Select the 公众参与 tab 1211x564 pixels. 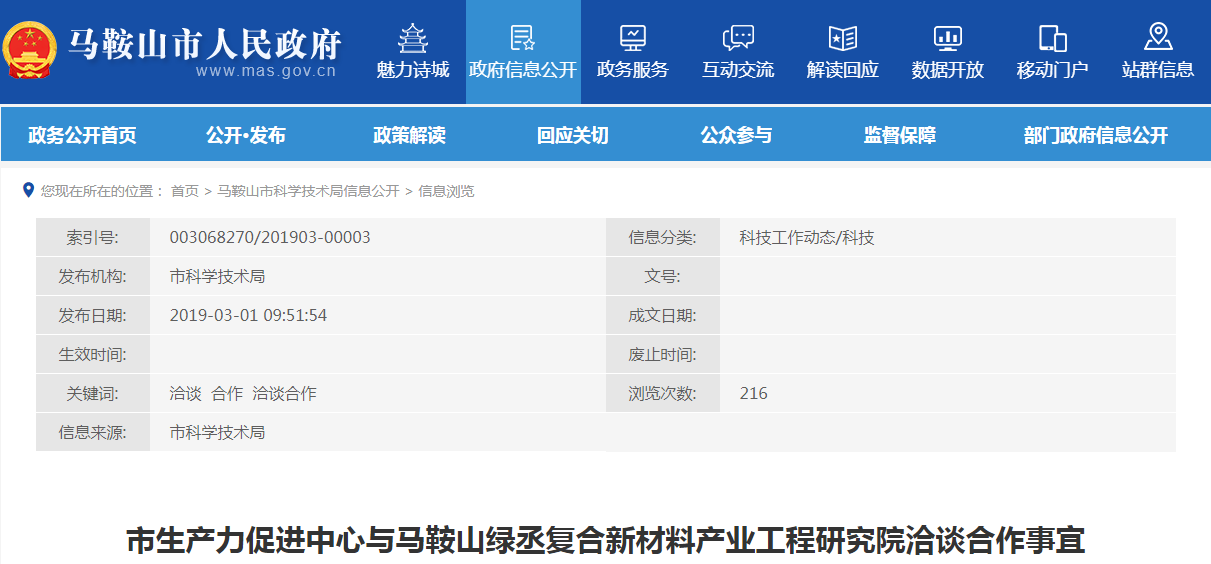(736, 136)
